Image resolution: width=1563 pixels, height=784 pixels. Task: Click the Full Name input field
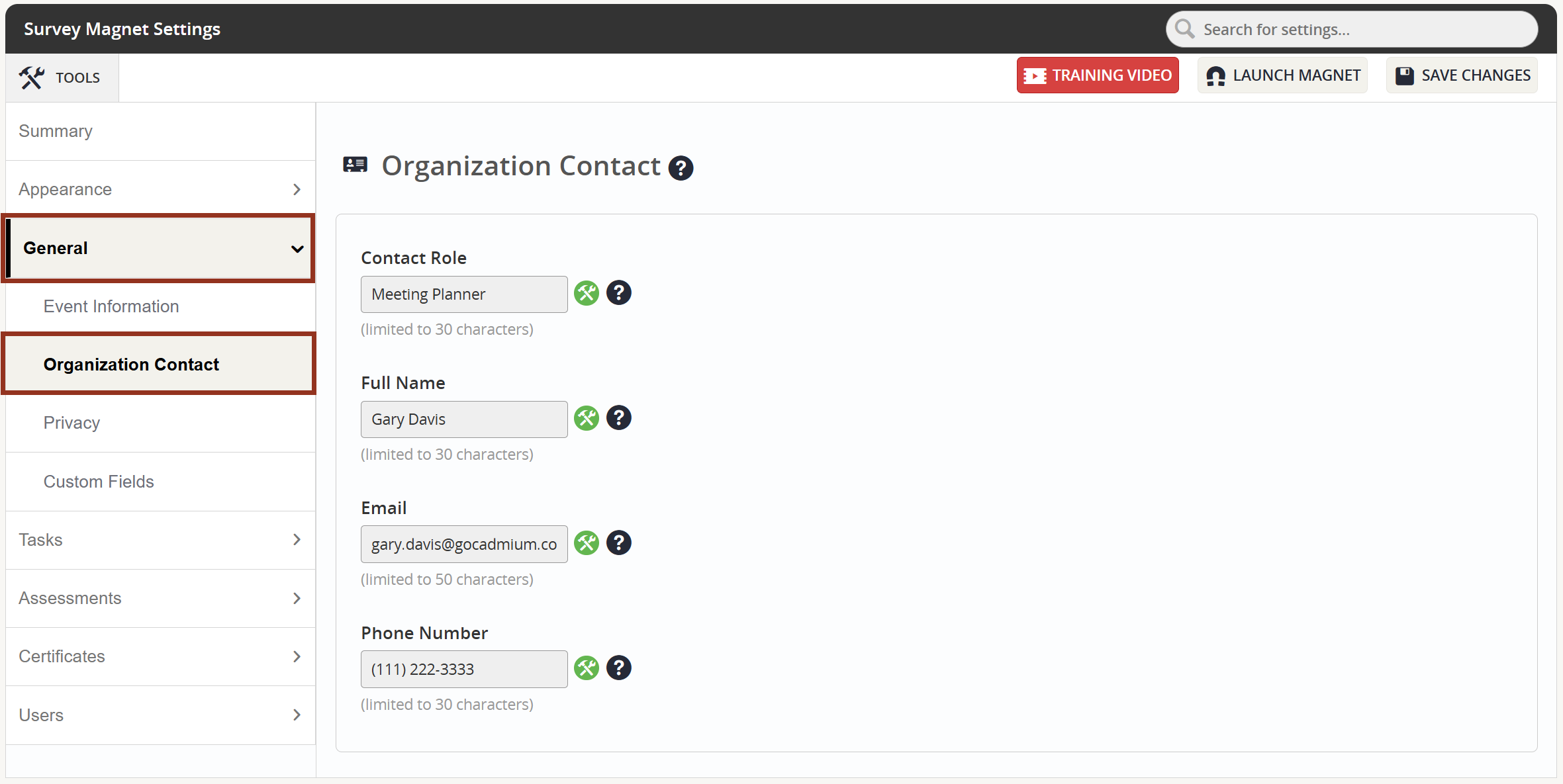coord(464,419)
